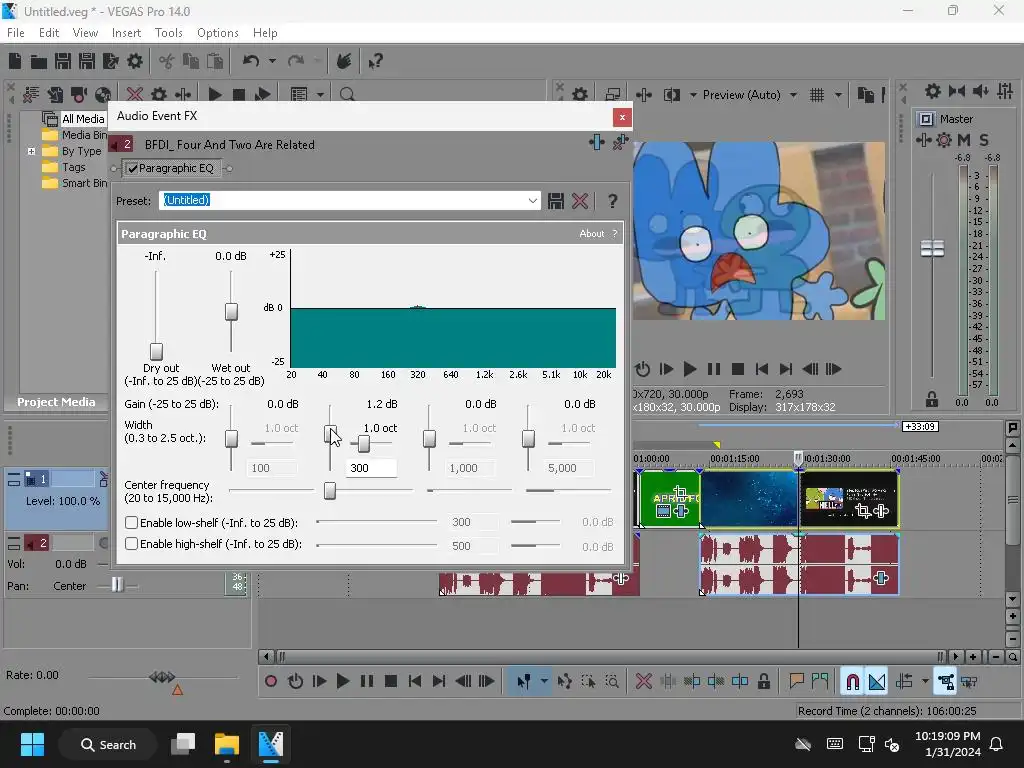Toggle the Master fader lock padlock
Image resolution: width=1024 pixels, height=768 pixels.
932,399
